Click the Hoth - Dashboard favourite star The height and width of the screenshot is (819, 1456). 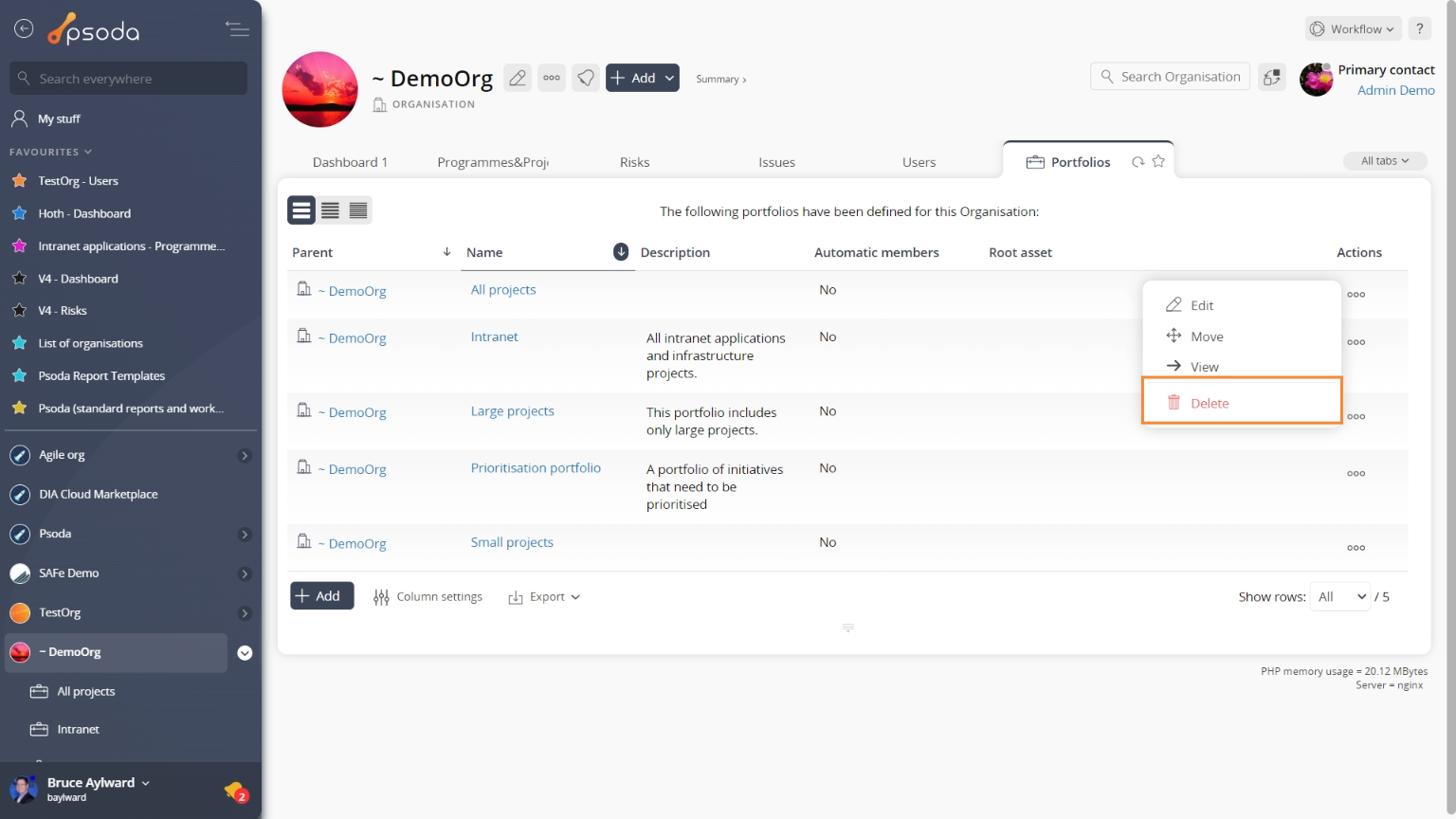(x=19, y=213)
